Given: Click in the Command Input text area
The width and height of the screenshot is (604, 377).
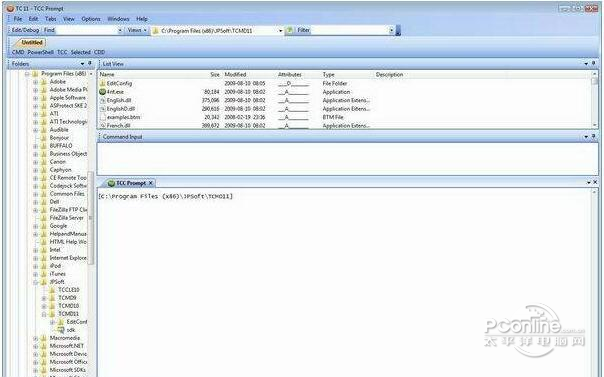Looking at the screenshot, I should [347, 159].
